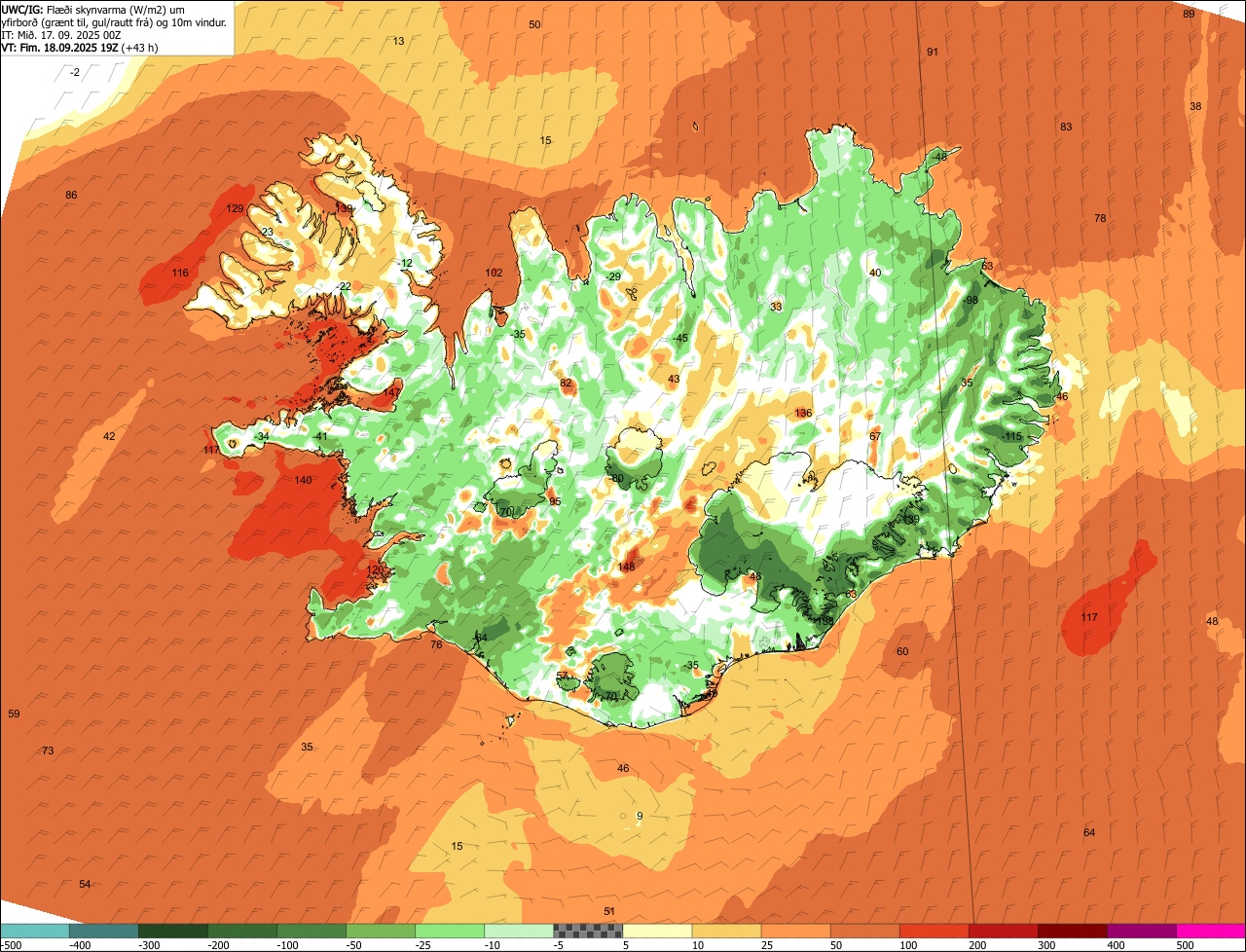1246x952 pixels.
Task: Click the '-41' value on the Snæfellsnes peninsula
Action: click(320, 436)
